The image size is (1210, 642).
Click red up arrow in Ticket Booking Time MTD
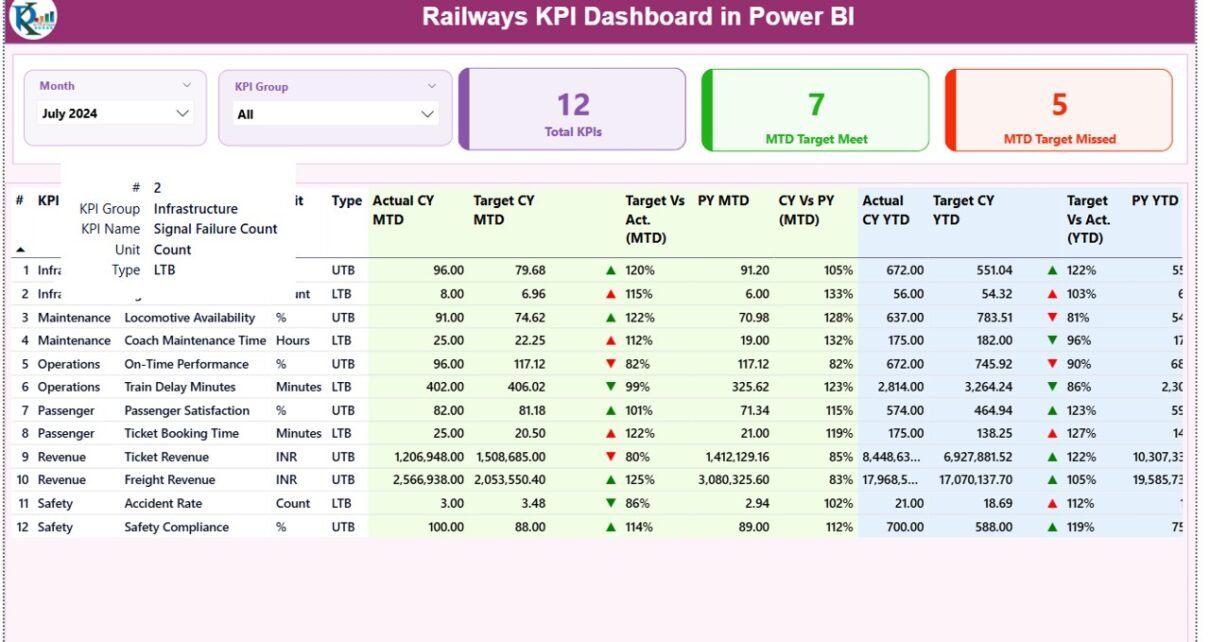[x=610, y=434]
